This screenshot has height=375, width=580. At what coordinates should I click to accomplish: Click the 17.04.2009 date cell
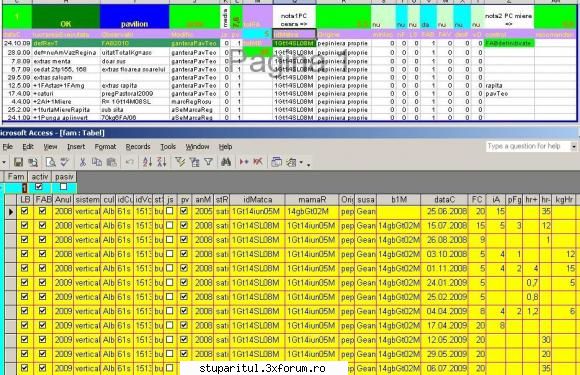click(x=444, y=325)
